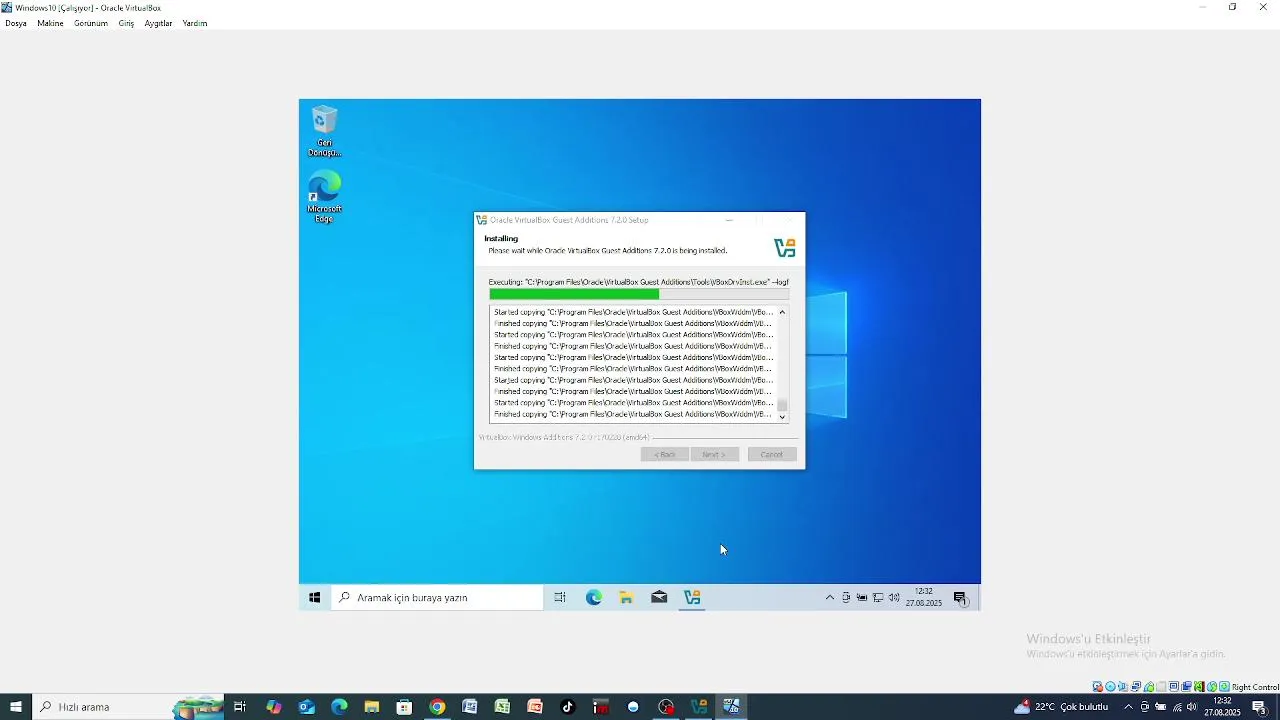Open Excel from the host taskbar
The width and height of the screenshot is (1280, 720).
(502, 707)
